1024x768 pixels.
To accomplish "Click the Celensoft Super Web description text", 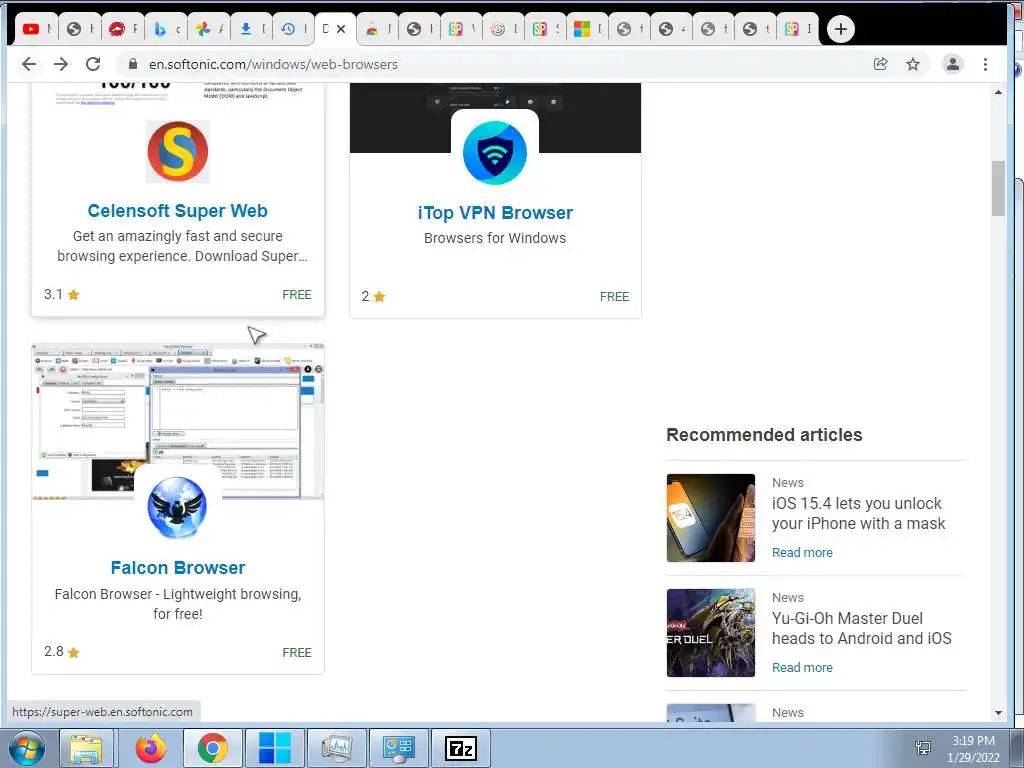I will (182, 246).
